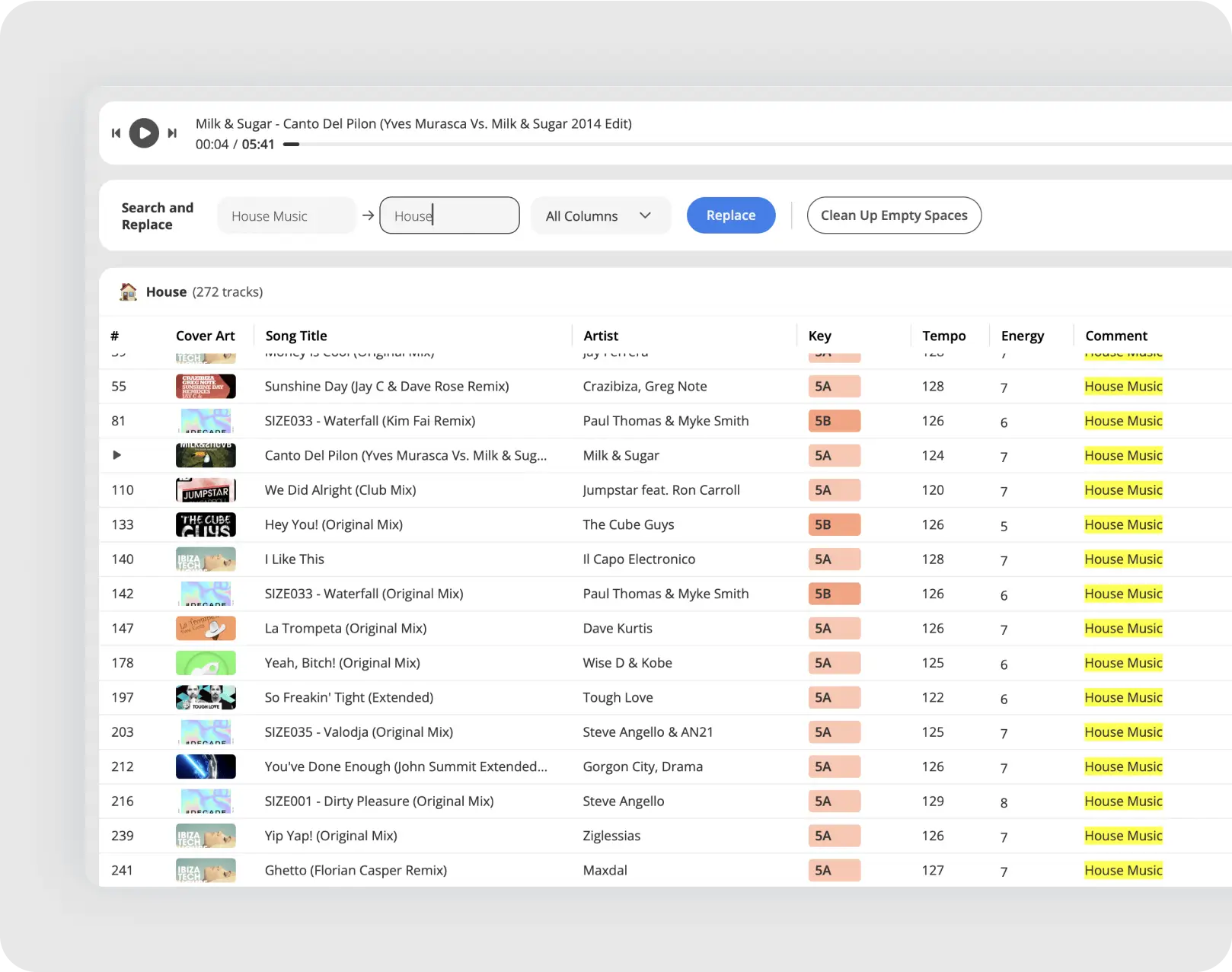The image size is (1232, 972).
Task: Open the All Columns dropdown
Action: [599, 215]
